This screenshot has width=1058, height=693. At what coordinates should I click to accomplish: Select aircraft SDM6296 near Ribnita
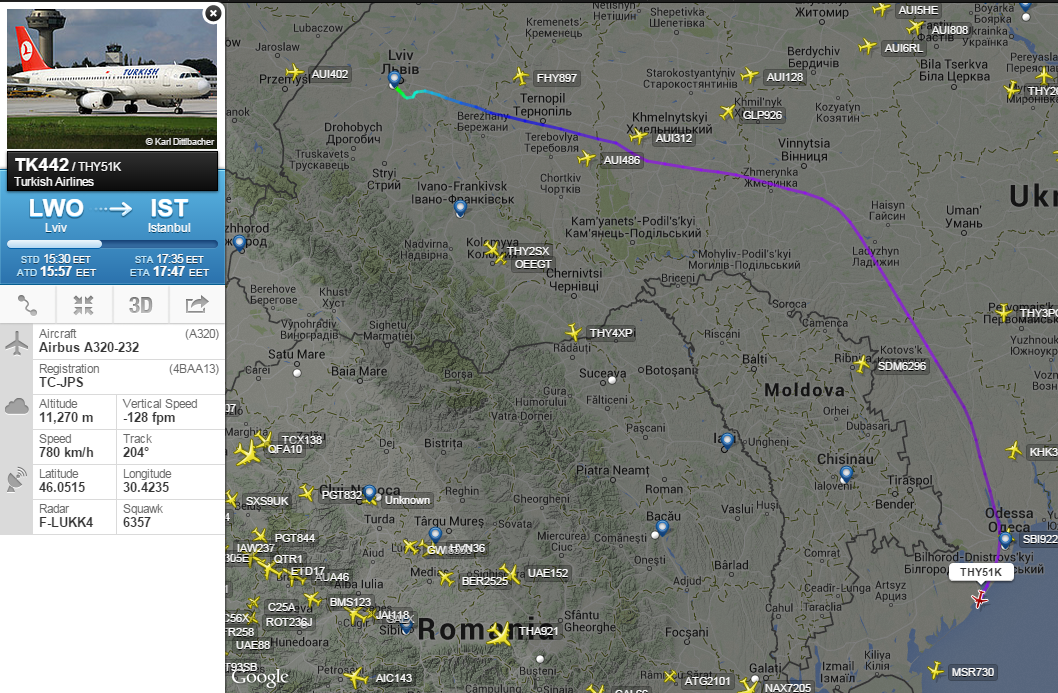click(x=862, y=365)
